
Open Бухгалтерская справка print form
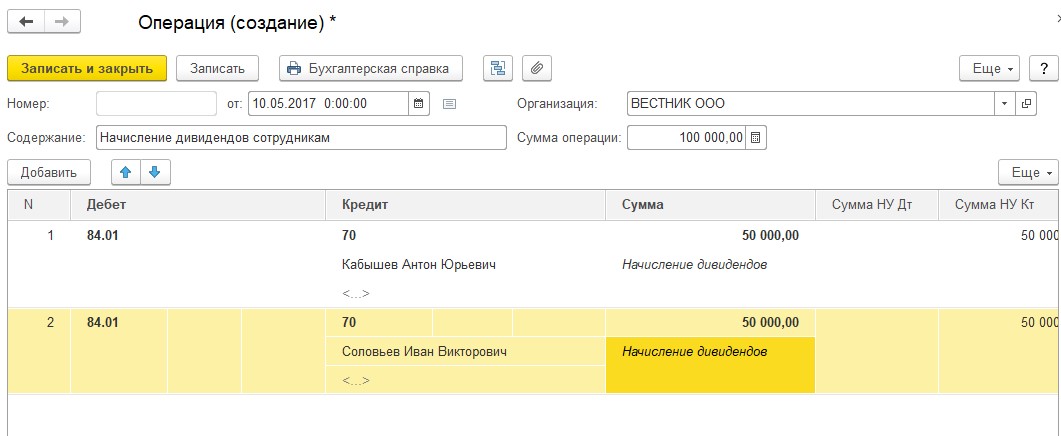click(x=371, y=68)
